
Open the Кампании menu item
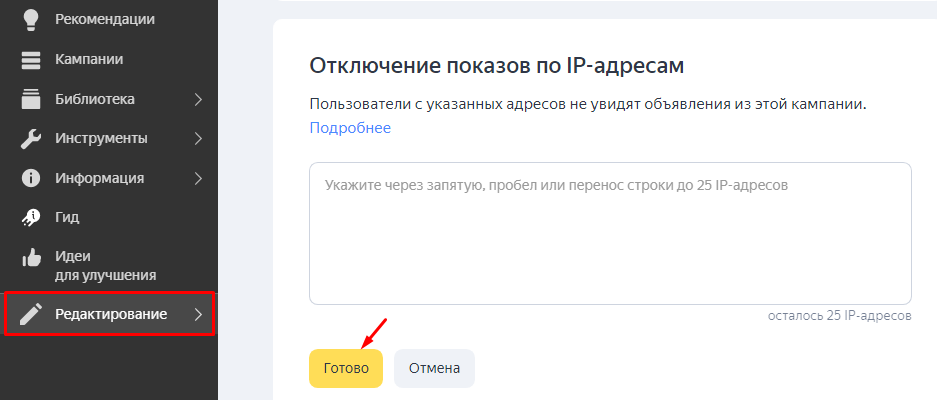coord(89,59)
